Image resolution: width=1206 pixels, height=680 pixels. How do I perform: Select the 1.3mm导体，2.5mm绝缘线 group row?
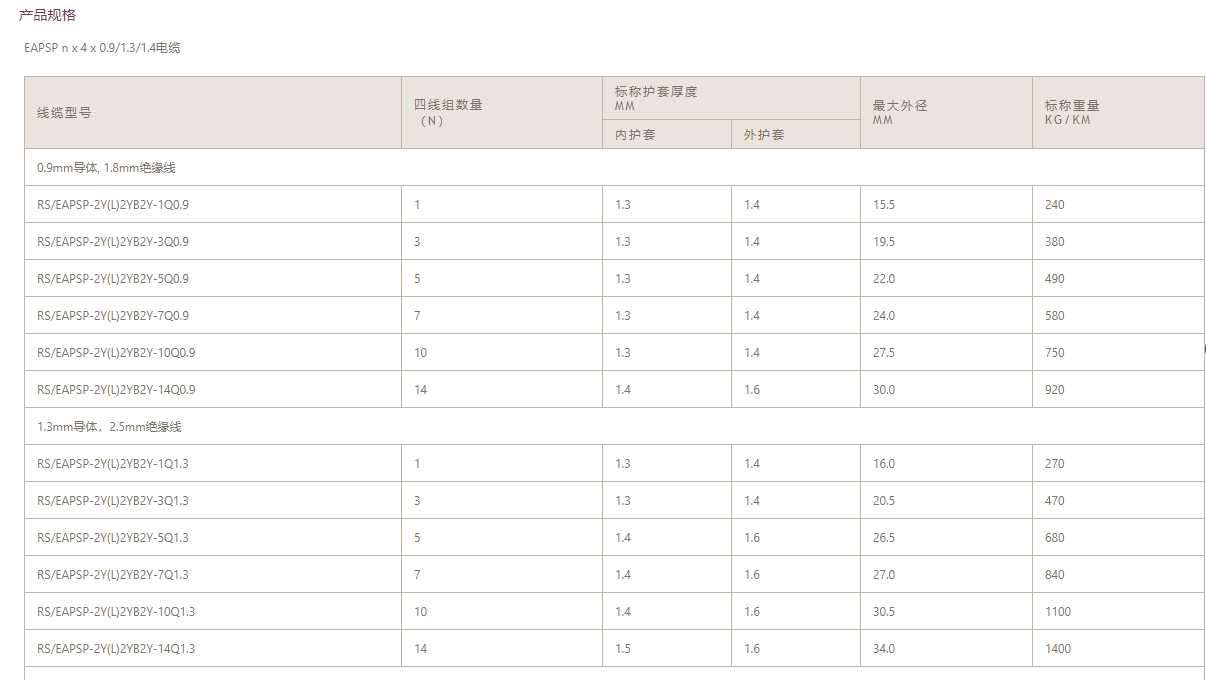(109, 427)
